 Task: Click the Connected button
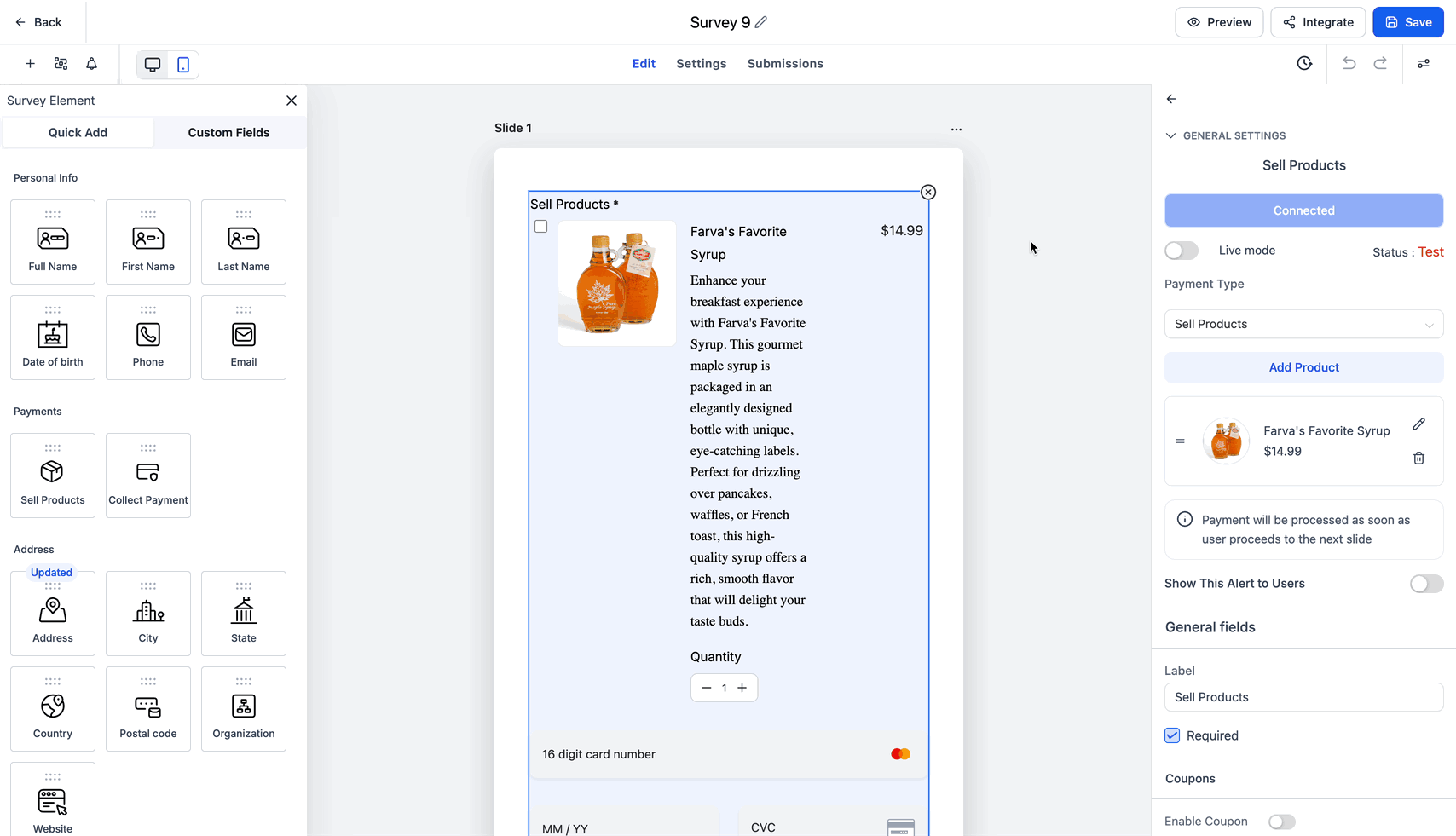click(x=1303, y=210)
